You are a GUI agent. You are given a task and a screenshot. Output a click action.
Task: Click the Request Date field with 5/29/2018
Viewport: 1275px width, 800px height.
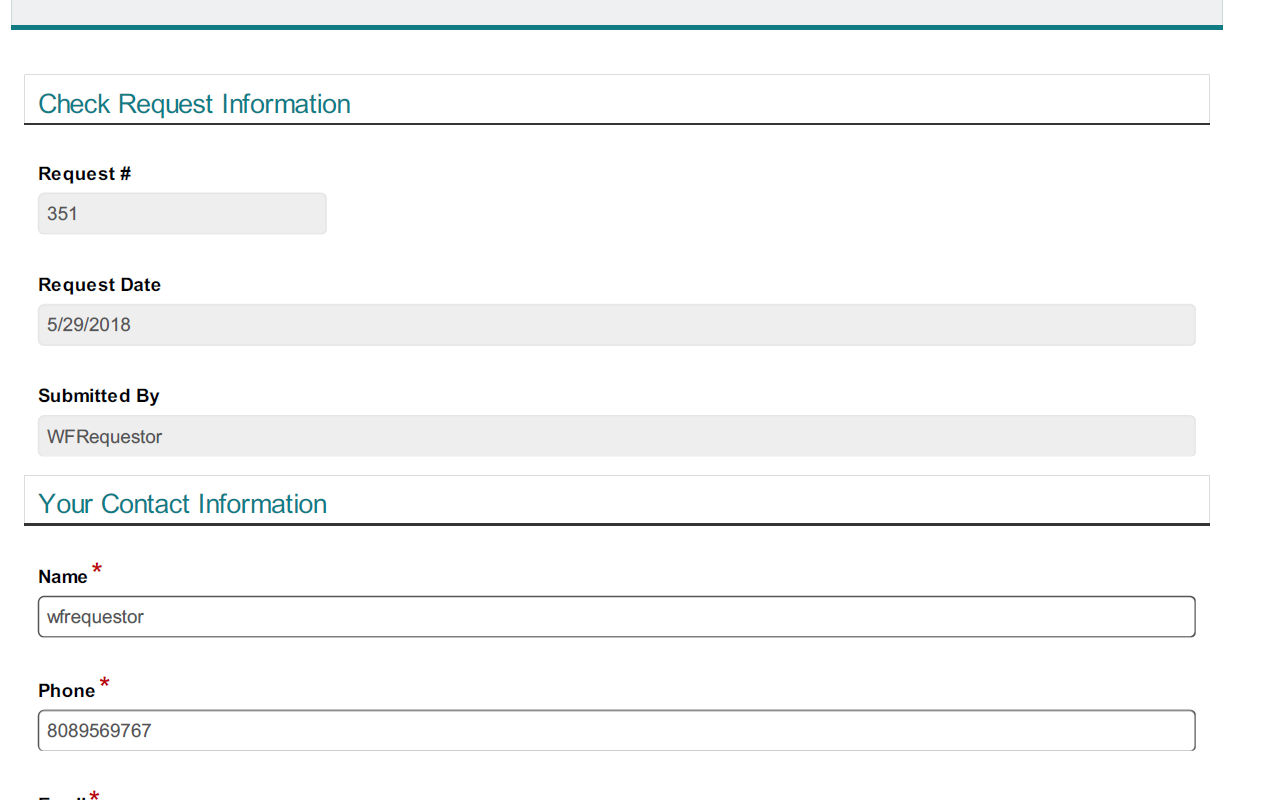coord(616,325)
